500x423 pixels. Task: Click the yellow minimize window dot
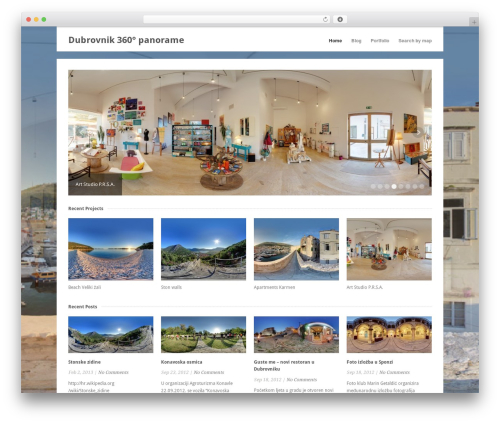click(36, 19)
